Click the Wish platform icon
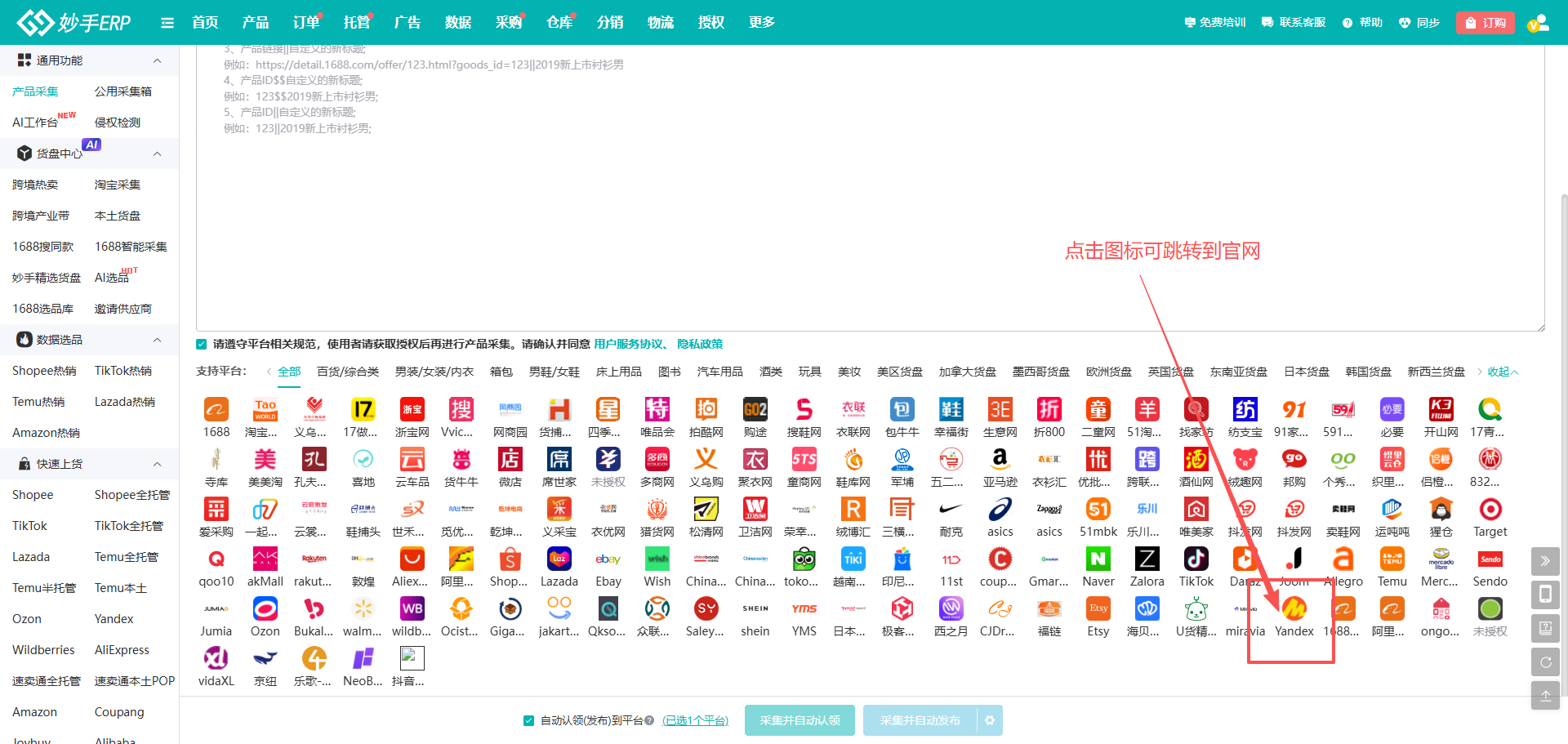This screenshot has height=744, width=1568. (657, 559)
